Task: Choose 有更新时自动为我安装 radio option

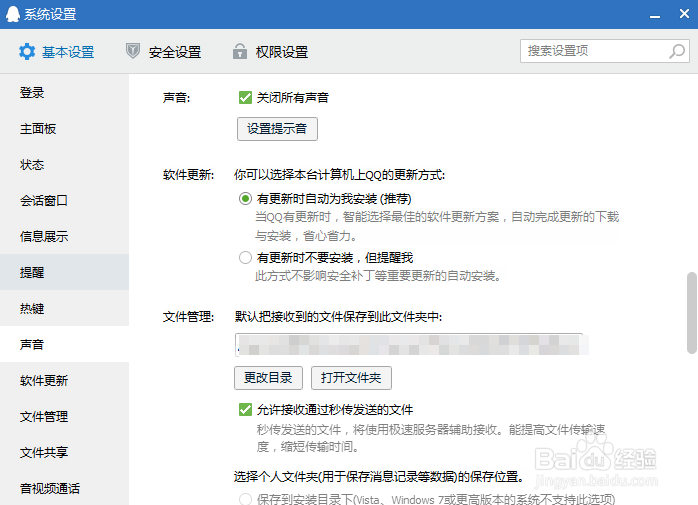Action: (x=245, y=198)
